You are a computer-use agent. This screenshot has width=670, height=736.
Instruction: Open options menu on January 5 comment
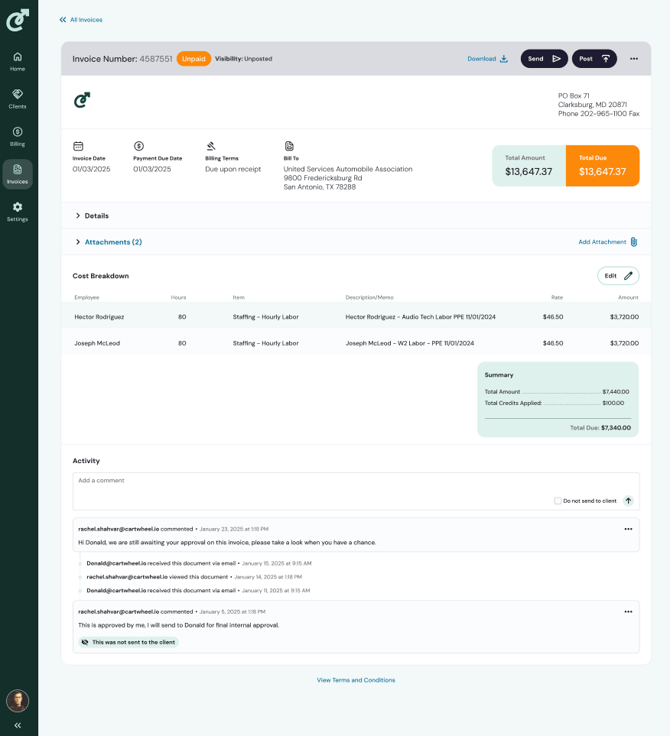click(x=628, y=612)
